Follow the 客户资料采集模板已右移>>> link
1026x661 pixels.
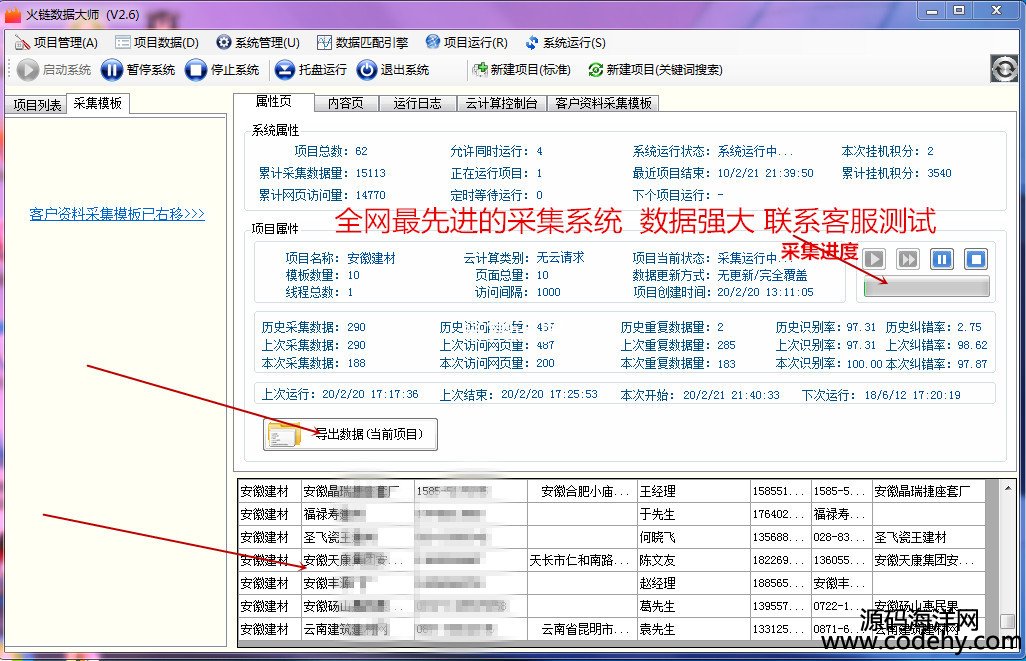click(117, 214)
